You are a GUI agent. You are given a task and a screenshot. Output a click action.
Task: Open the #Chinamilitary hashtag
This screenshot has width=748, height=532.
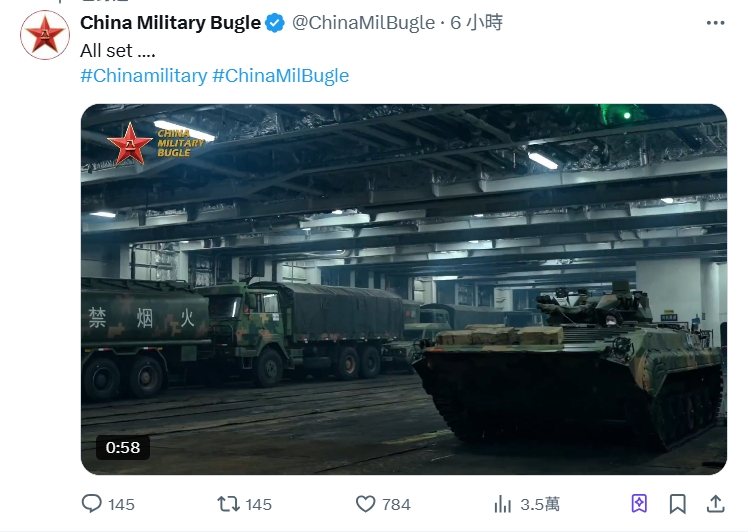[143, 75]
